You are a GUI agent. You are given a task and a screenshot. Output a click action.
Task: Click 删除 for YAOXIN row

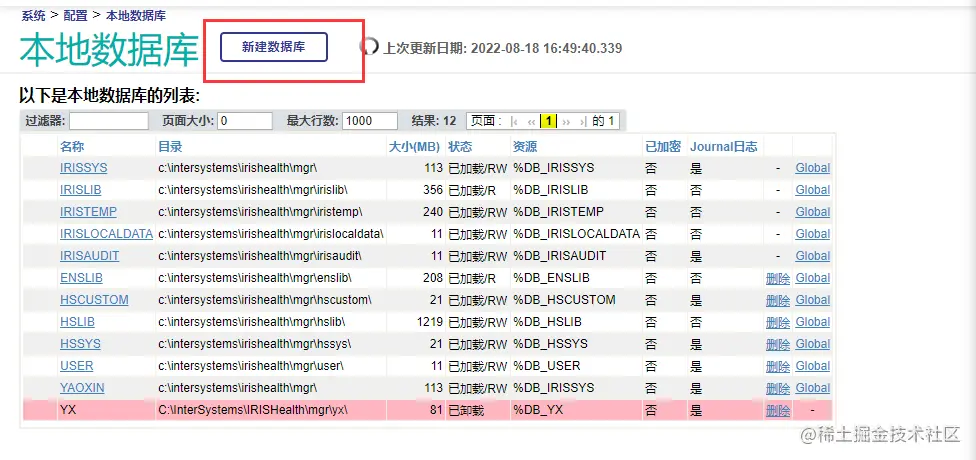pos(778,388)
